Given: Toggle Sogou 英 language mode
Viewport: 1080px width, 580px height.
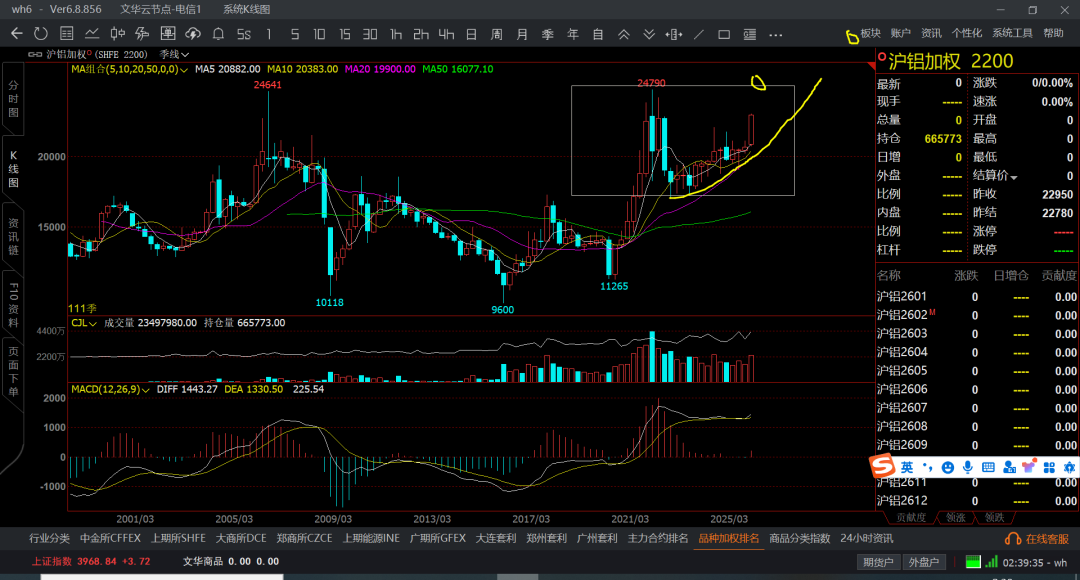Looking at the screenshot, I should click(x=907, y=467).
